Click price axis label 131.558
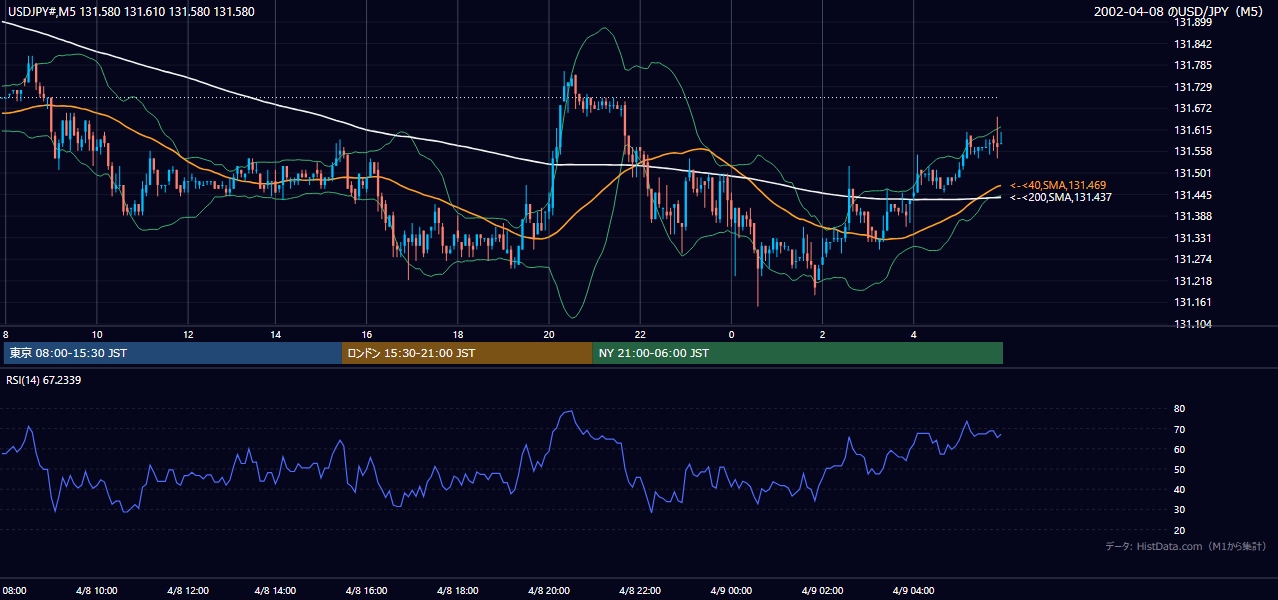Screen dimensions: 1278x600 [x=1194, y=151]
